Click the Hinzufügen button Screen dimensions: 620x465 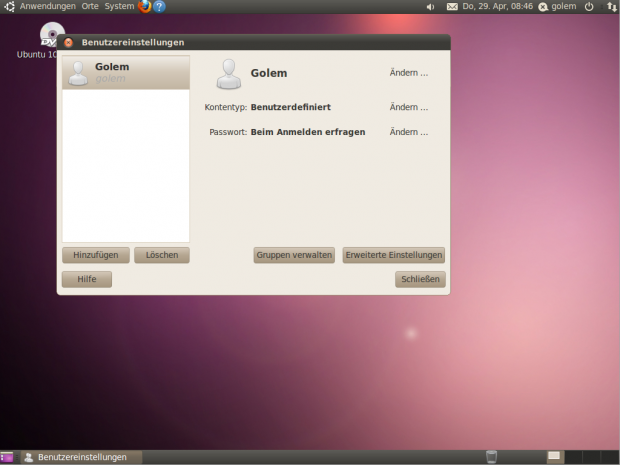pyautogui.click(x=95, y=255)
